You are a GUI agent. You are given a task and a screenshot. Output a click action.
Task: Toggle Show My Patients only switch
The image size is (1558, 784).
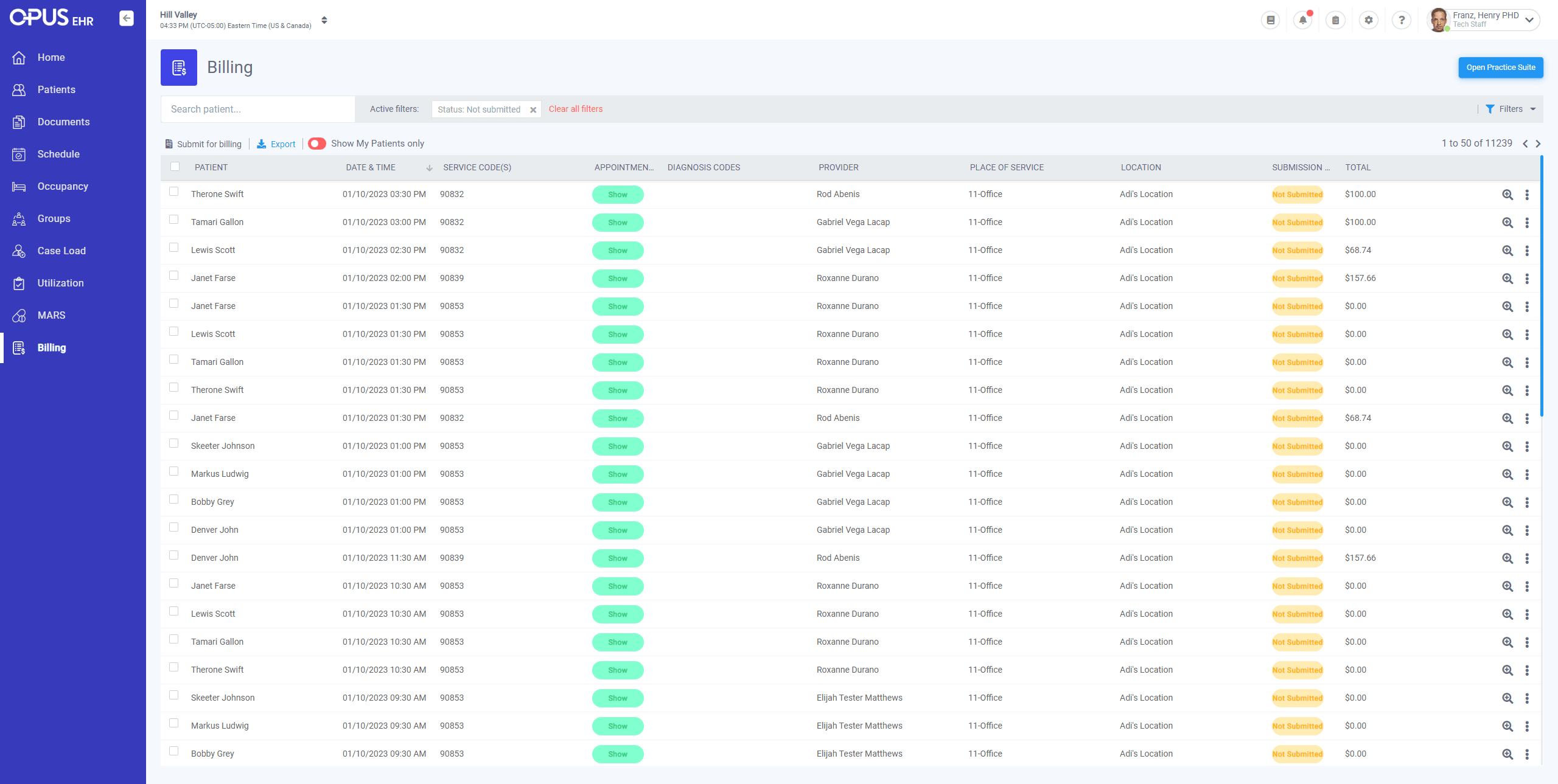pos(317,144)
